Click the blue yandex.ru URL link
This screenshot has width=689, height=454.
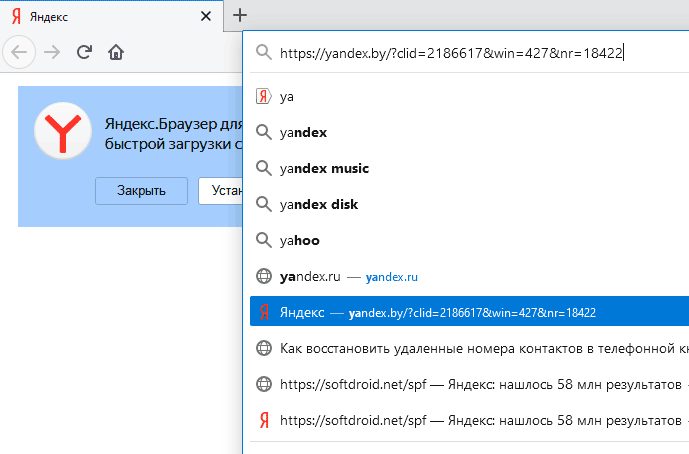tap(392, 277)
